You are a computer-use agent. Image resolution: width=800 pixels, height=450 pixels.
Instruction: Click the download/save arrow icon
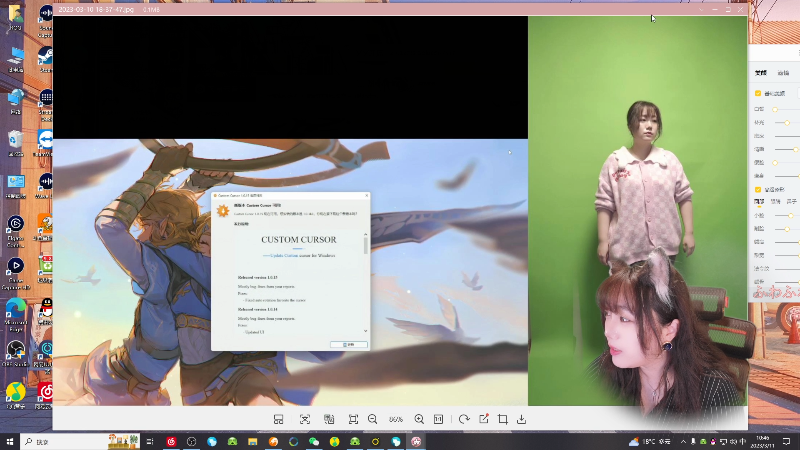click(x=521, y=419)
